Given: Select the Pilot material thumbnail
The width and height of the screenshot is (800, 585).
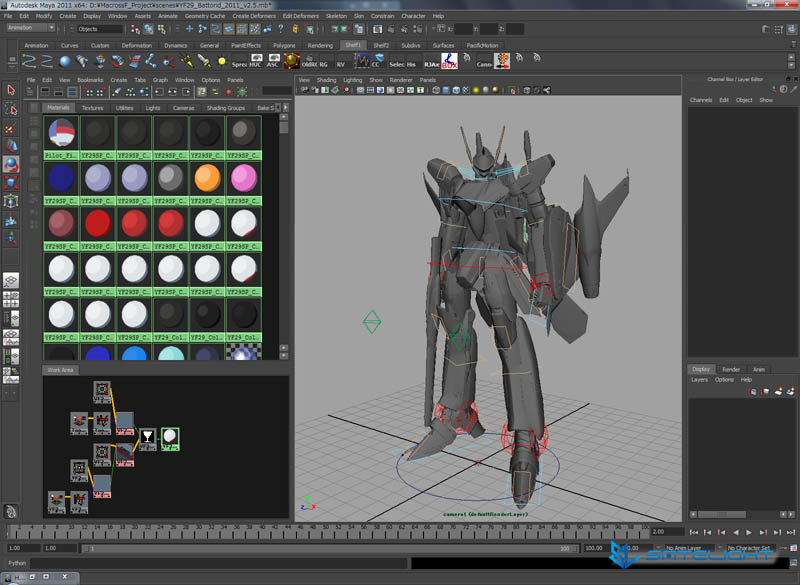Looking at the screenshot, I should (x=63, y=134).
